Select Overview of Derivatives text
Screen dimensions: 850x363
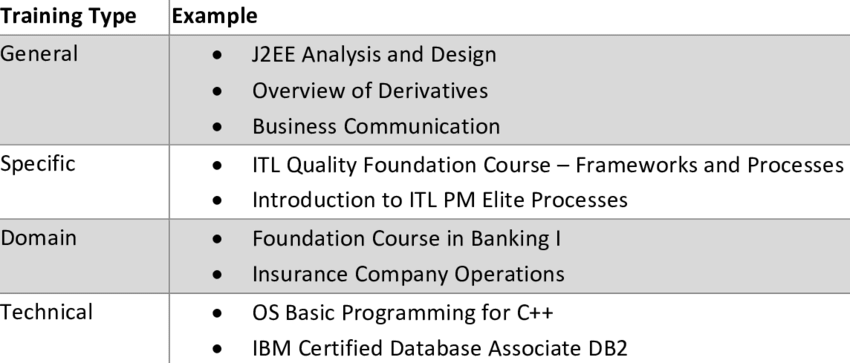point(370,90)
